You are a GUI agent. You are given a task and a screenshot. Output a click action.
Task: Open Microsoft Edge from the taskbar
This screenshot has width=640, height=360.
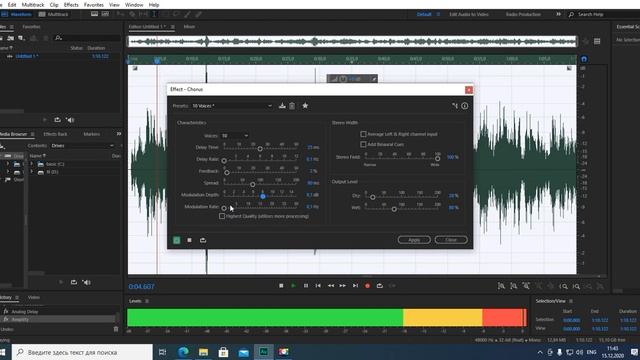coord(183,351)
